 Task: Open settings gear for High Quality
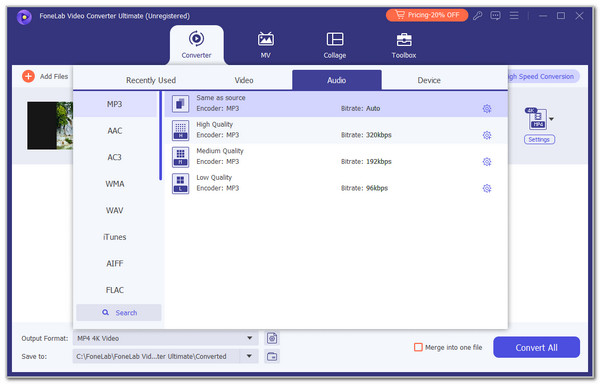(x=487, y=135)
